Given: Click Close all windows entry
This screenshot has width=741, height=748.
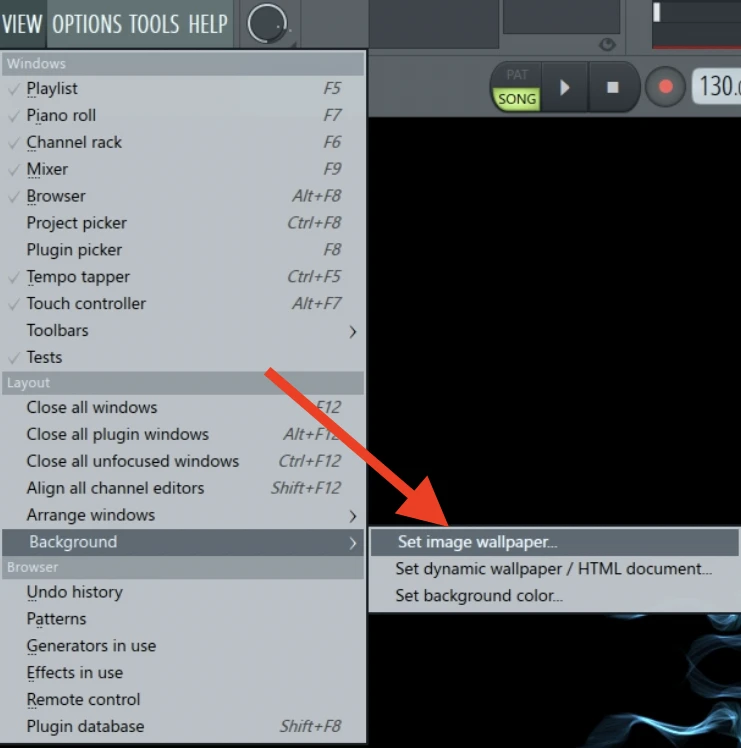Looking at the screenshot, I should (x=92, y=407).
